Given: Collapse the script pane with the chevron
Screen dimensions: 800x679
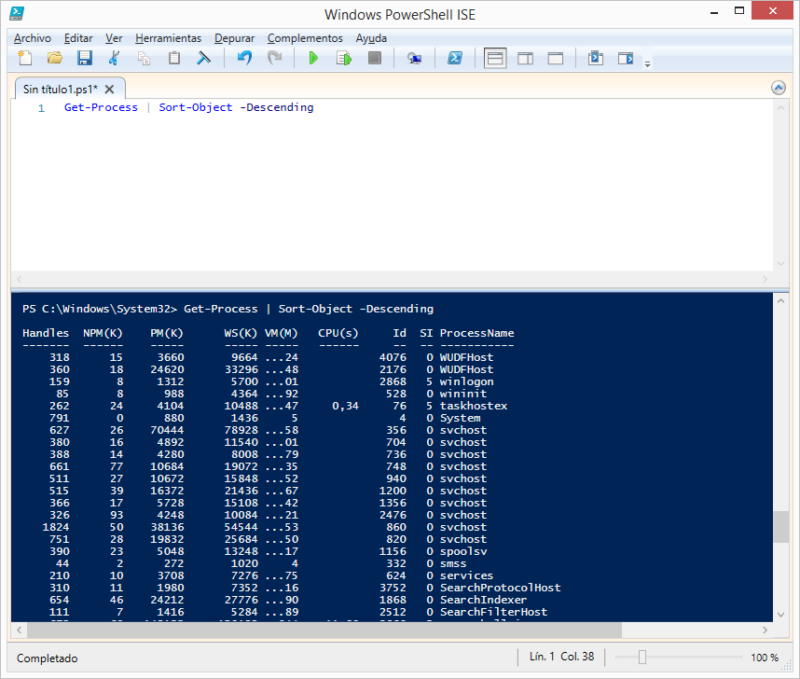Looking at the screenshot, I should click(778, 88).
